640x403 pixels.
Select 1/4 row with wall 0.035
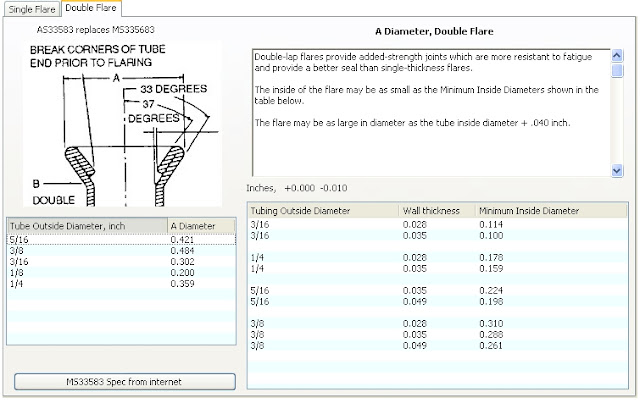click(x=438, y=268)
